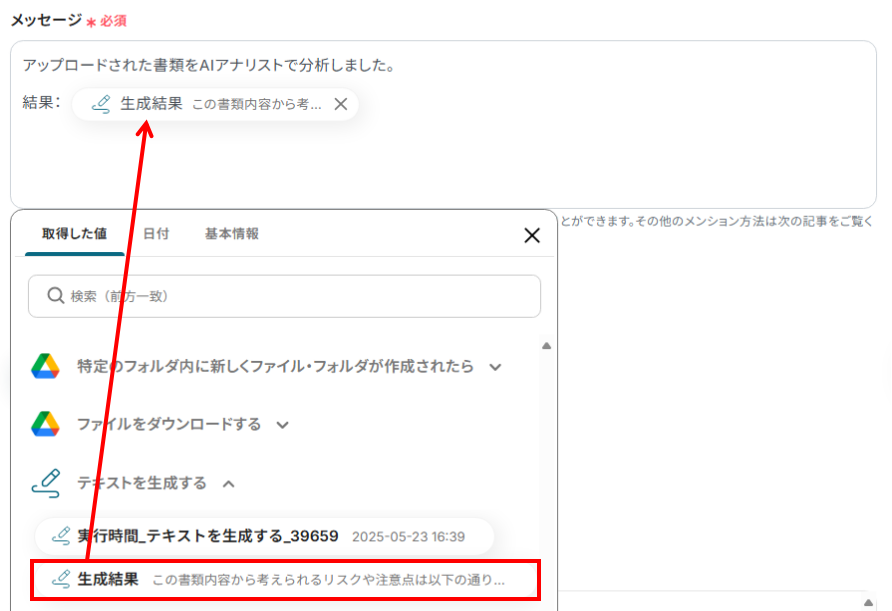Screen dimensions: 892x611
Task: Collapse the テキストを生成する section chevron
Action: 229,484
